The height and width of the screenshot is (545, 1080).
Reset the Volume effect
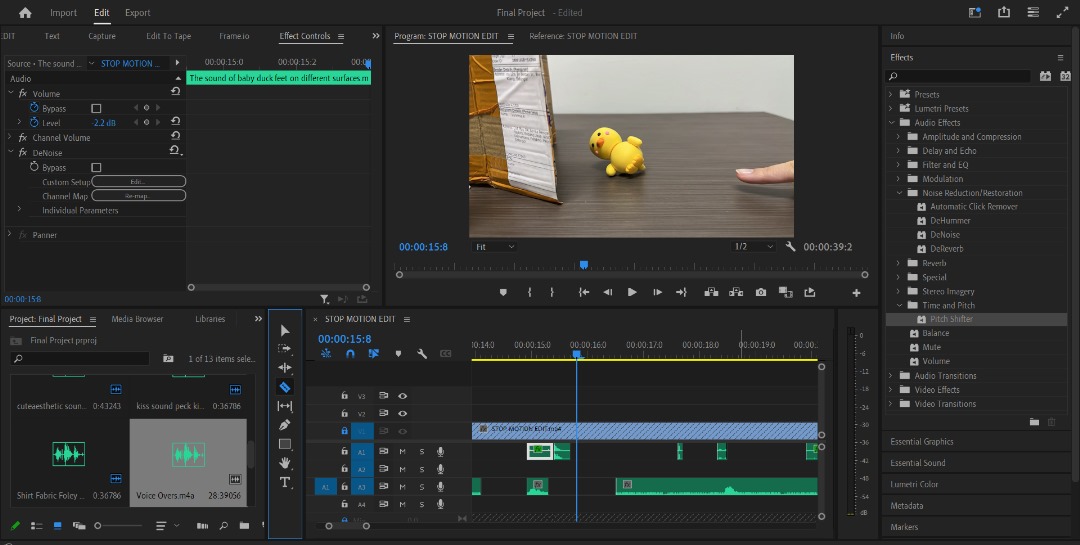pos(176,92)
